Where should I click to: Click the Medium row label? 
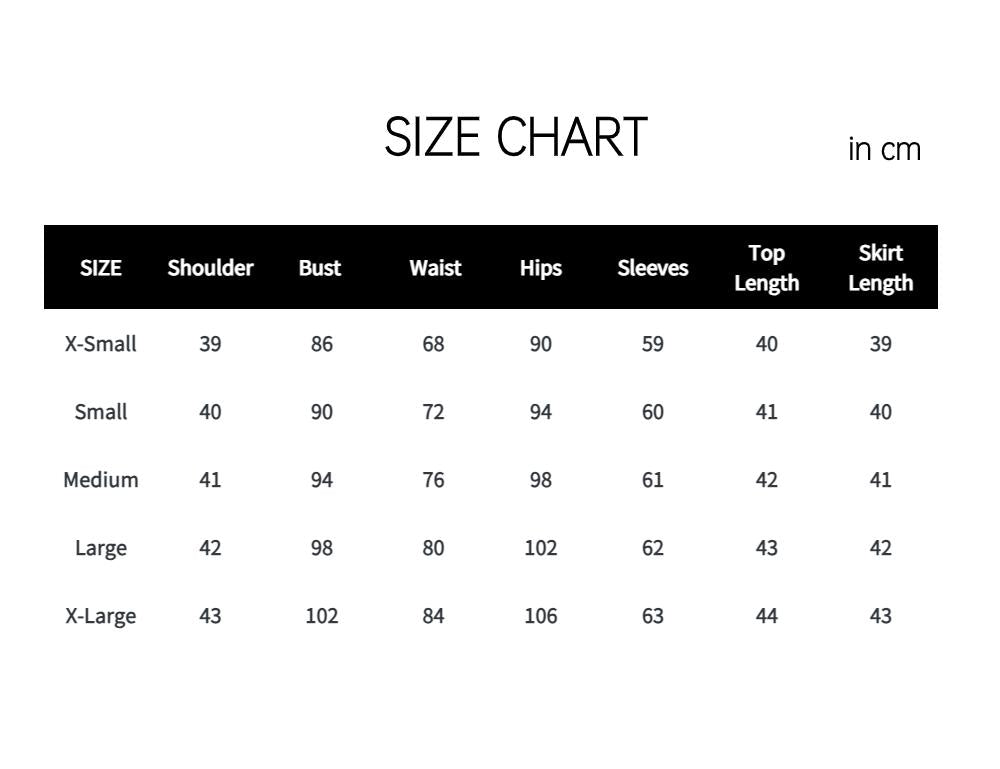(x=101, y=480)
